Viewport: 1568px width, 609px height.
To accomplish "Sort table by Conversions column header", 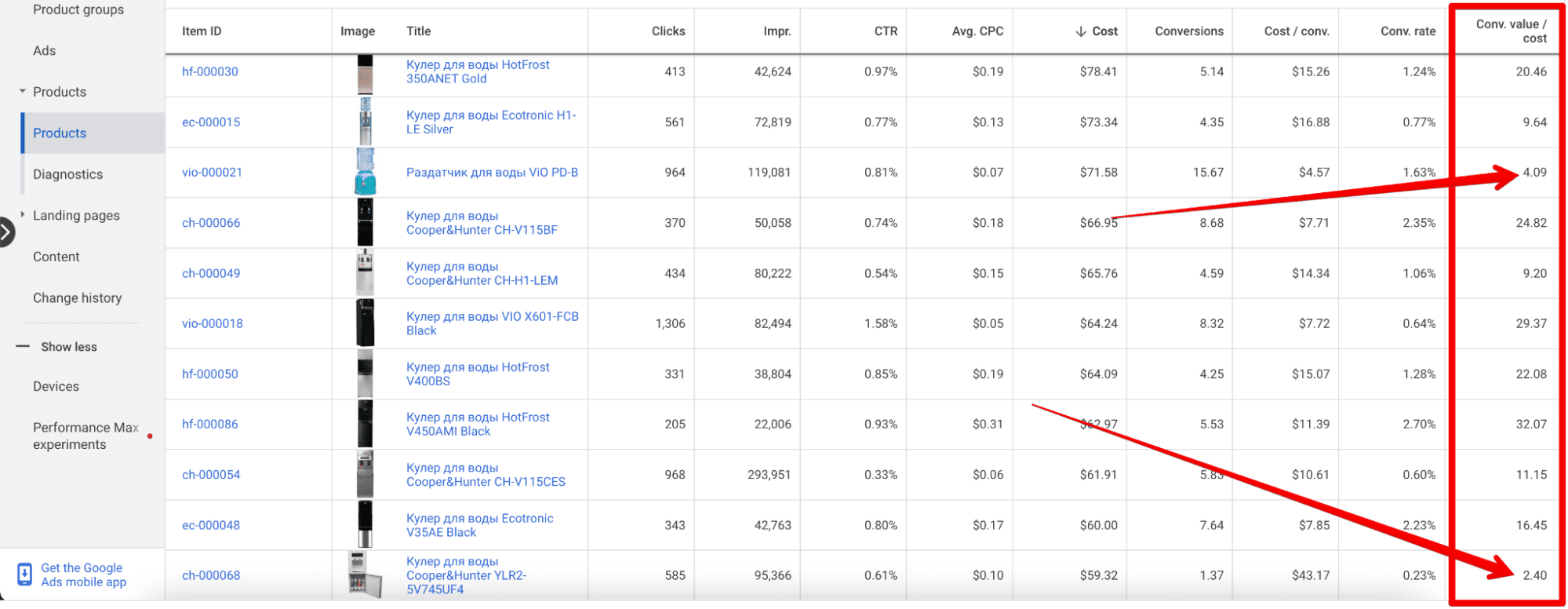I will coord(1188,31).
